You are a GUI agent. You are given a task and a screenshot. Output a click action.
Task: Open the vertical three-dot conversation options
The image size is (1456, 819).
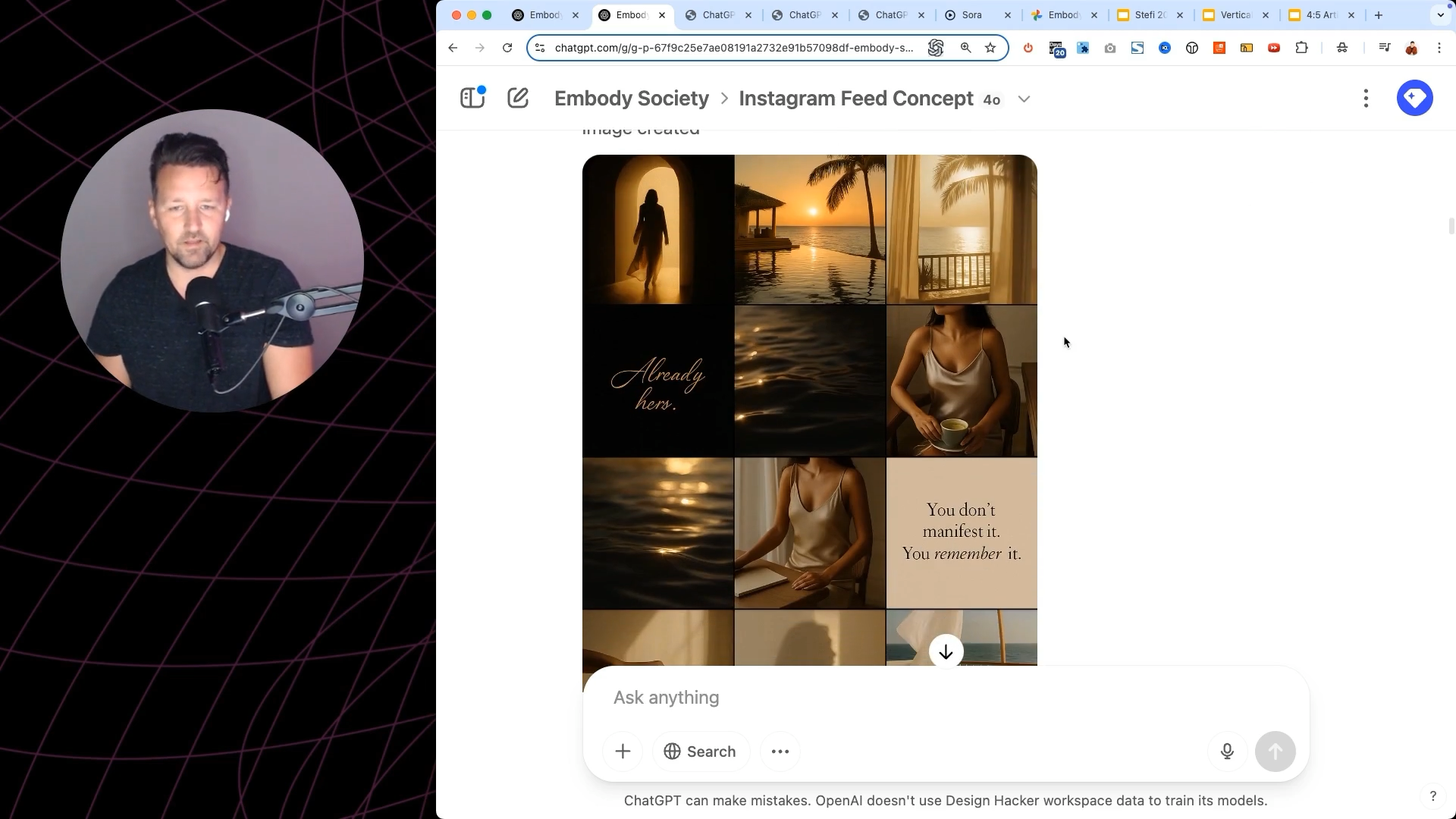click(1366, 99)
